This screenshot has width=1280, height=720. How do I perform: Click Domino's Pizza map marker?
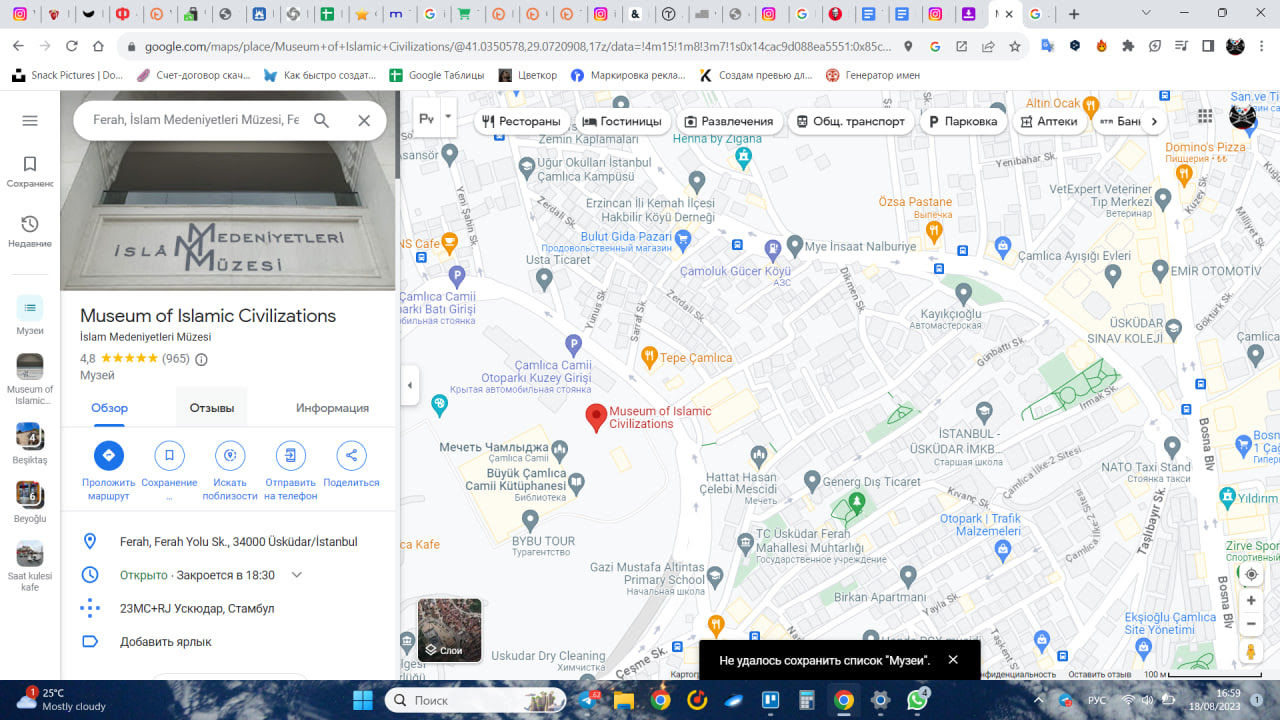coord(1184,173)
